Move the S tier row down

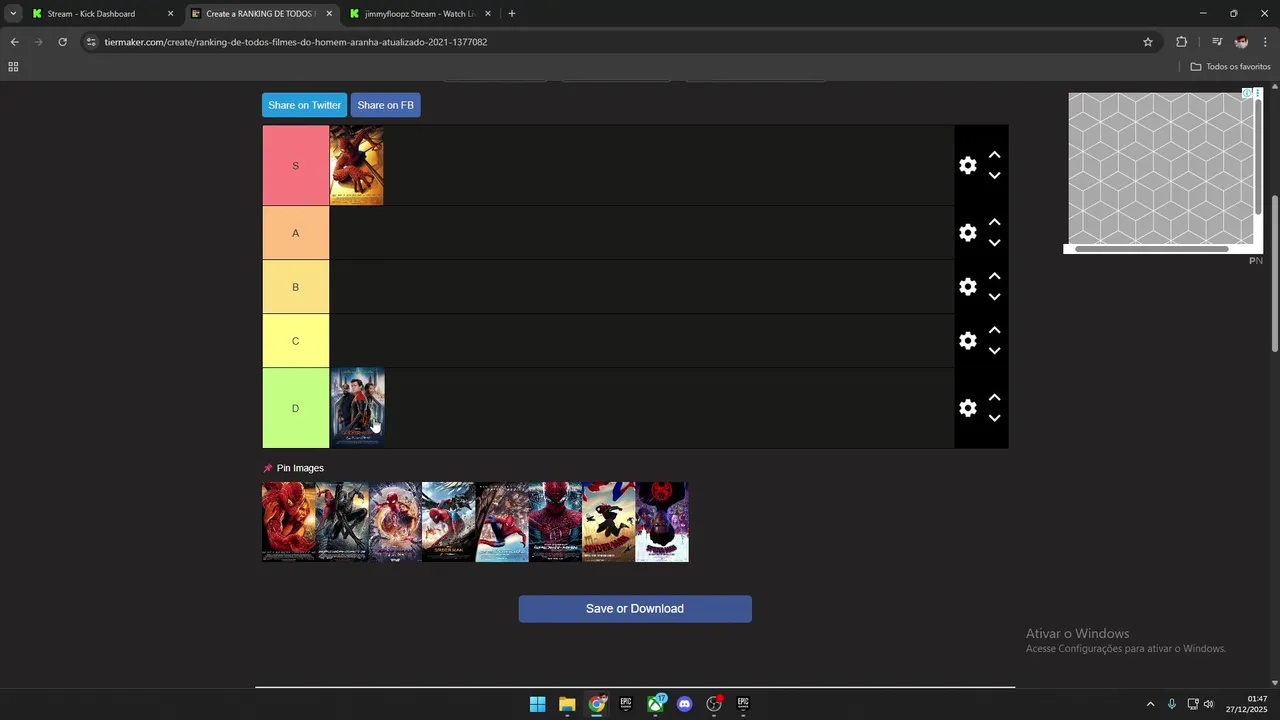point(994,176)
